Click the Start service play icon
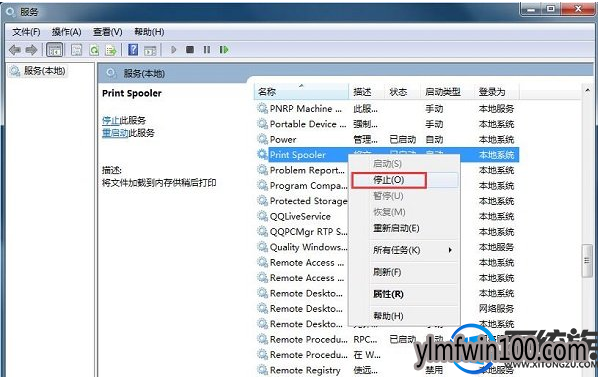This screenshot has width=598, height=377. click(x=174, y=50)
